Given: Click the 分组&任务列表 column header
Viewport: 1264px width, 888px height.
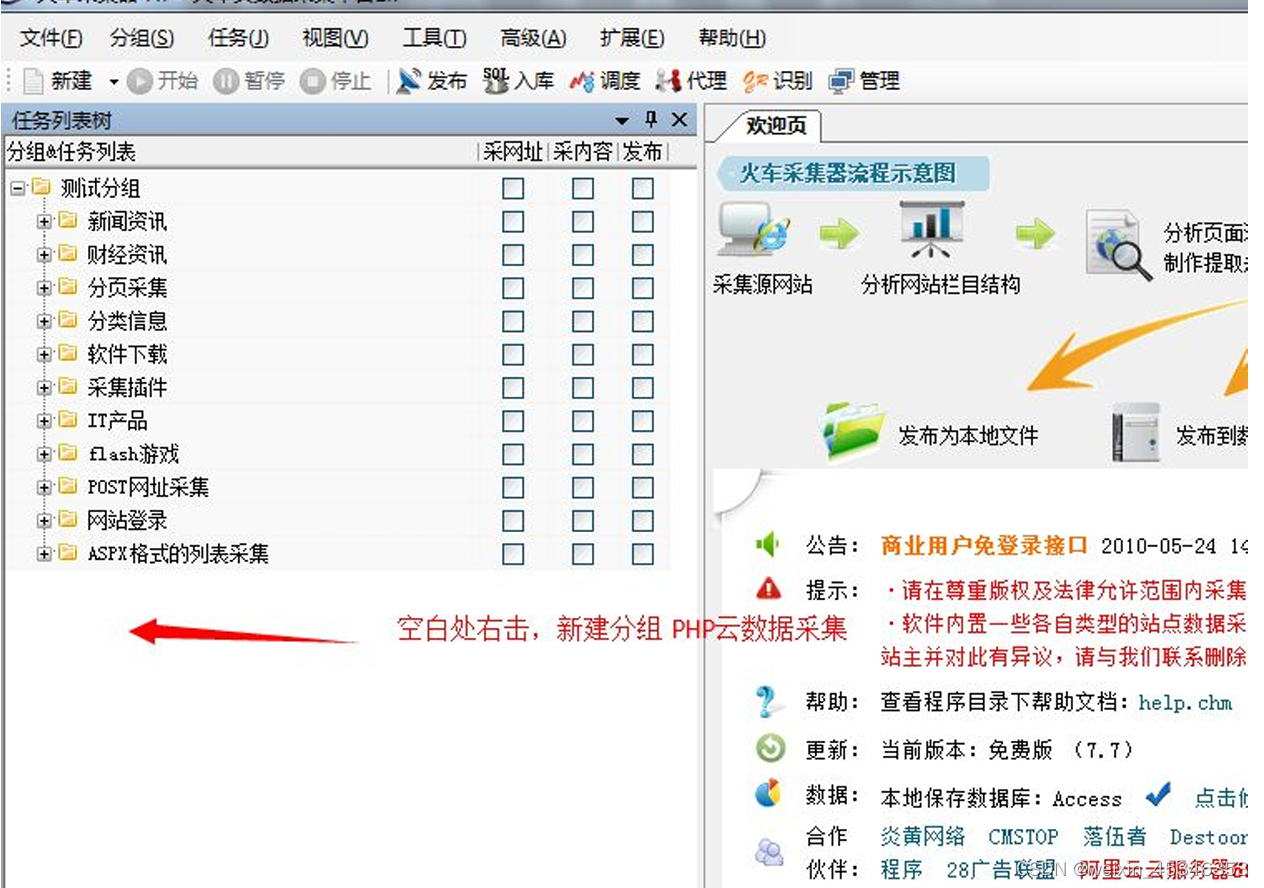Looking at the screenshot, I should click(x=71, y=152).
